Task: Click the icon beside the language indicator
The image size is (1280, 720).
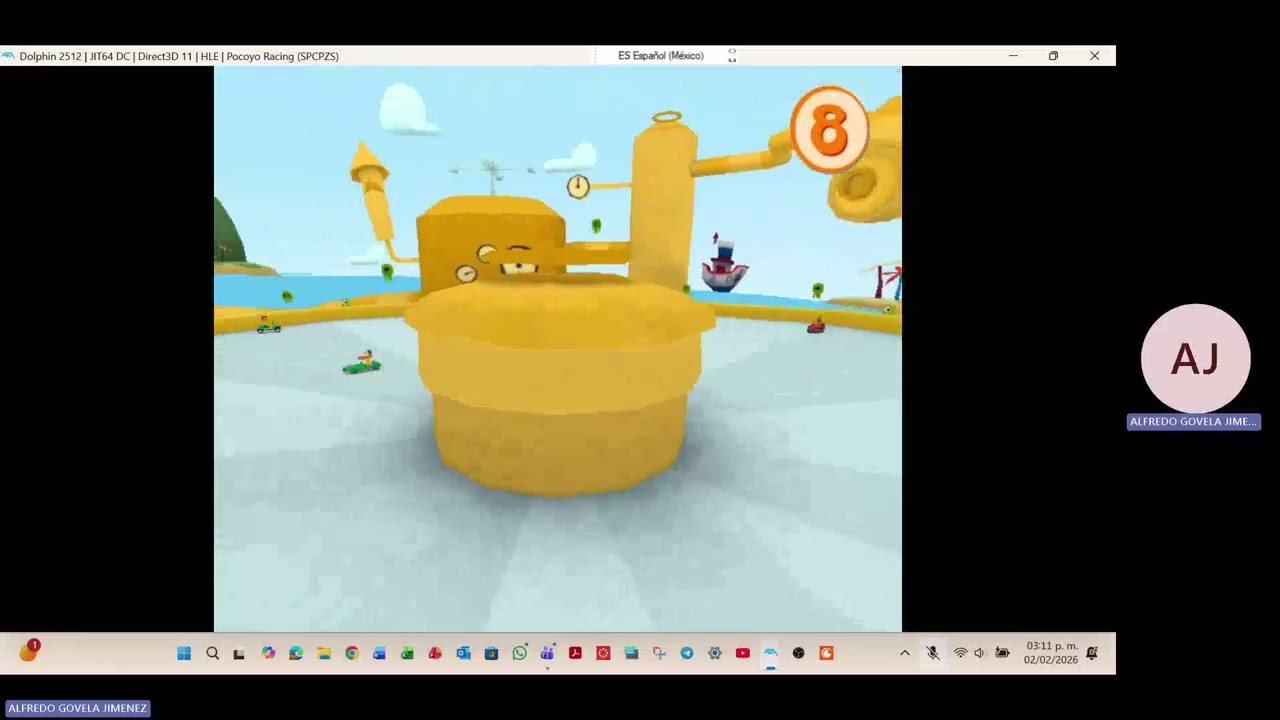Action: click(x=732, y=56)
